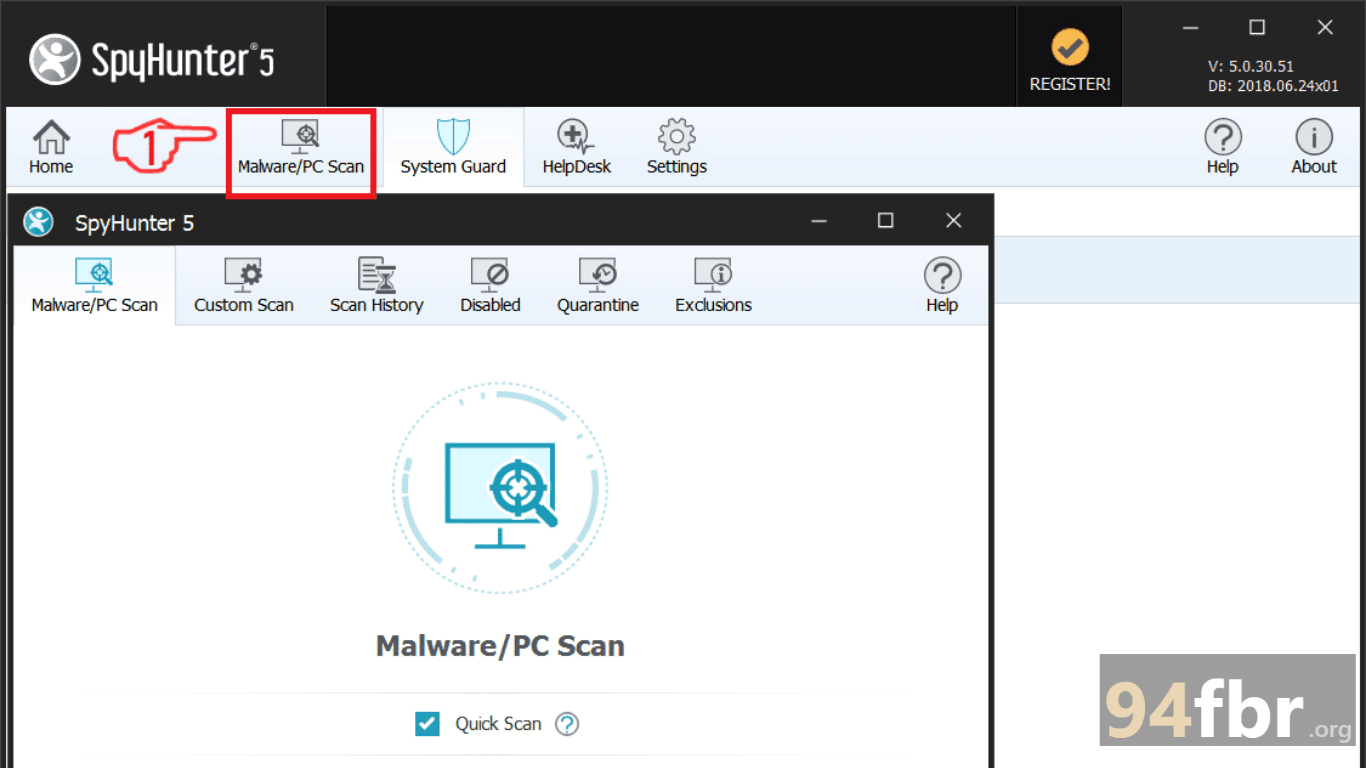Maximize the main SpyHunter window
1366x768 pixels.
pyautogui.click(x=1257, y=28)
